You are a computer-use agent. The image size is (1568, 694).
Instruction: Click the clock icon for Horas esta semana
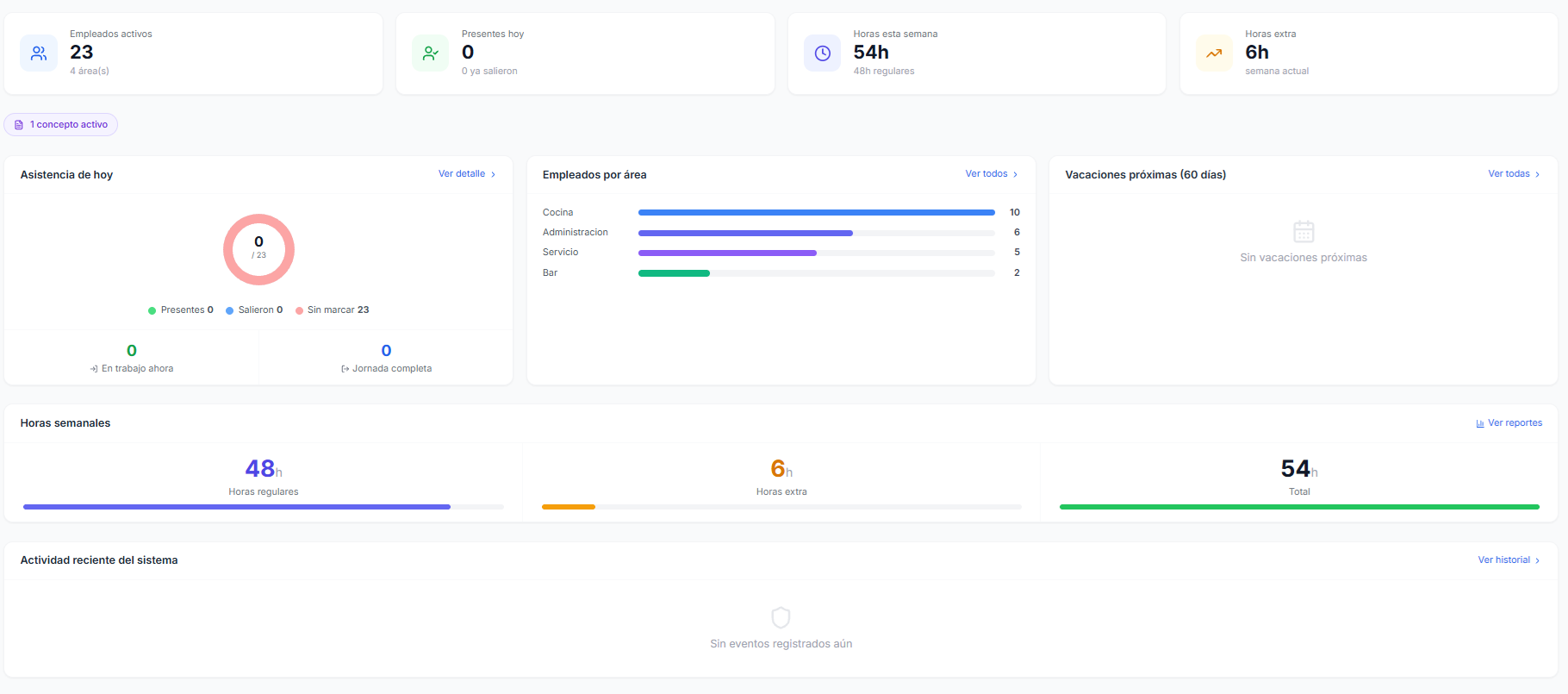pyautogui.click(x=823, y=53)
